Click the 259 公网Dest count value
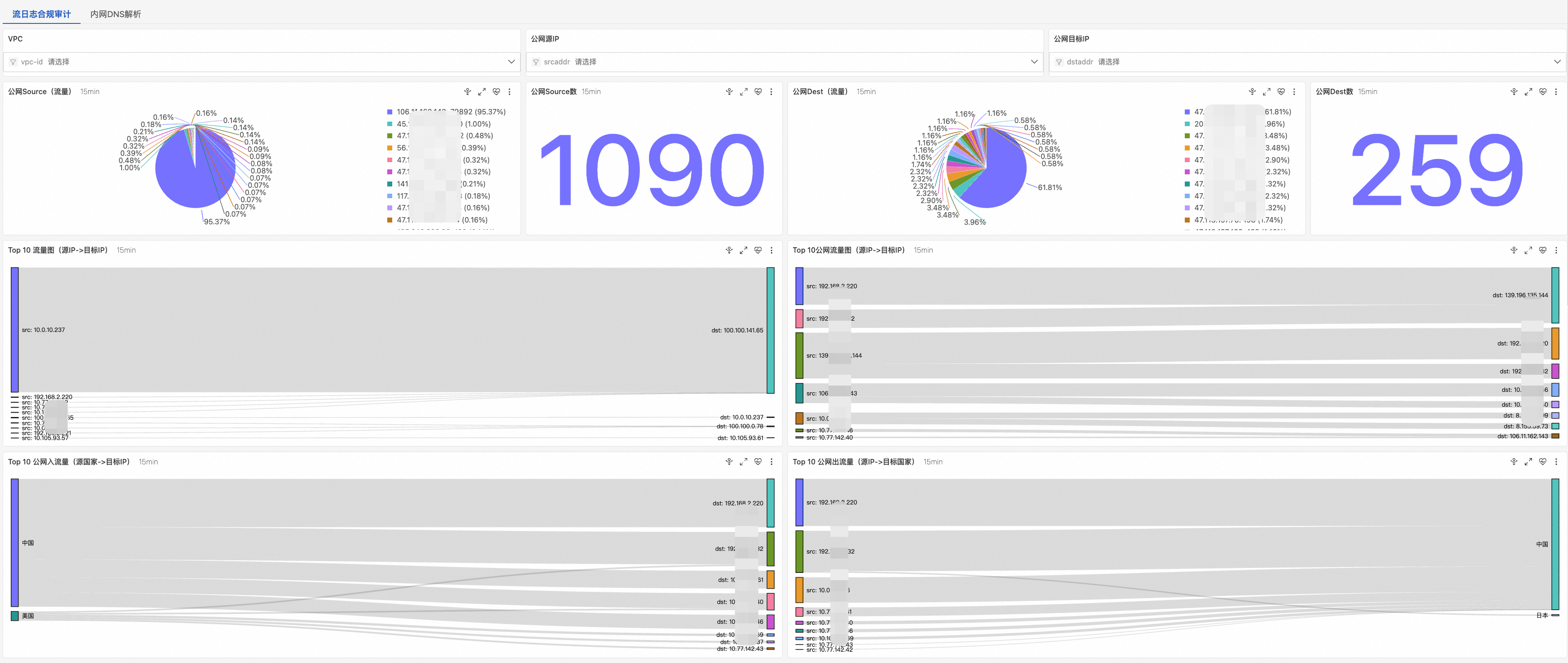This screenshot has width=1568, height=663. tap(1437, 170)
